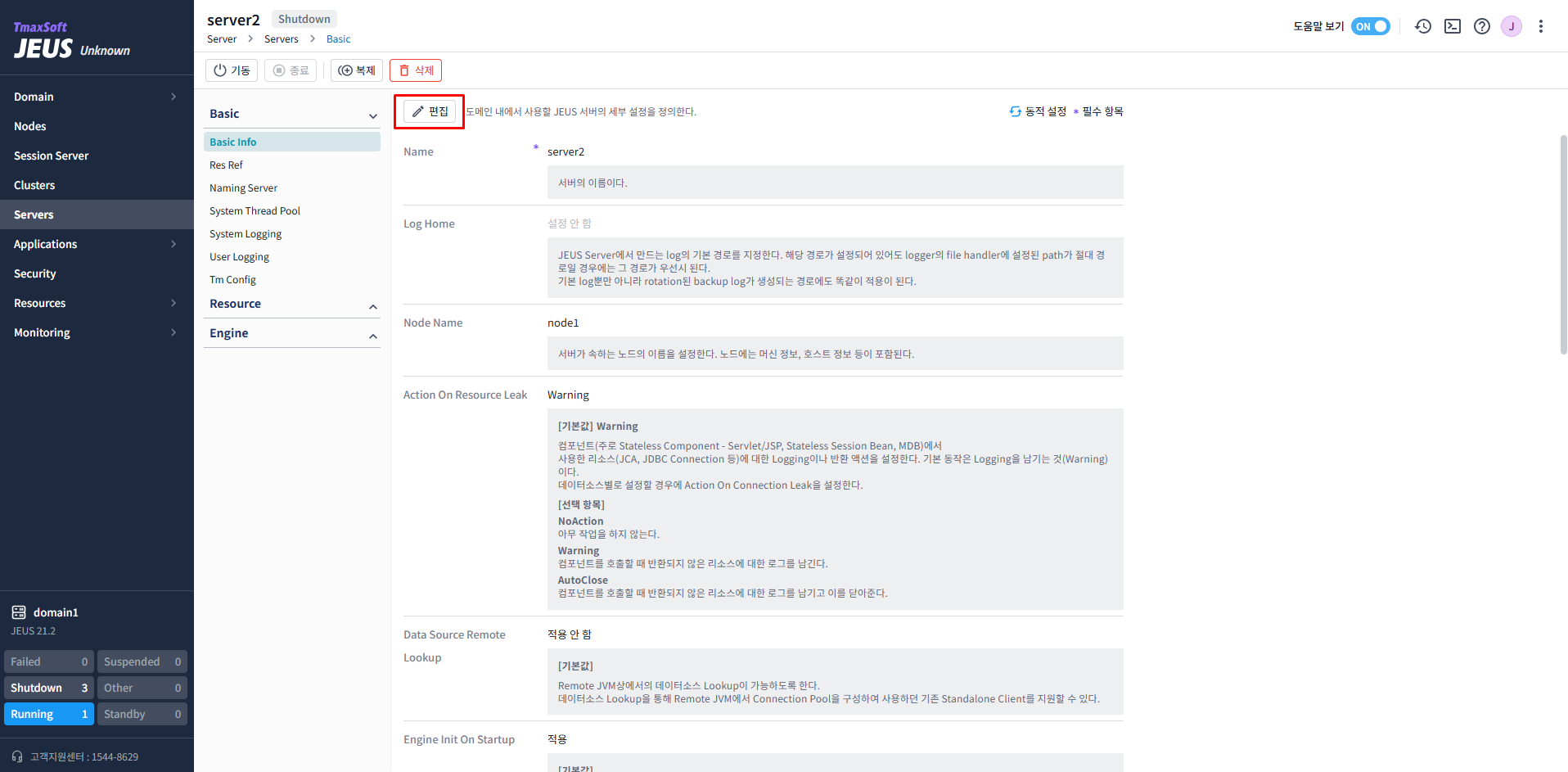Refresh via the 동적 설정 icon
The height and width of the screenshot is (772, 1568).
1015,111
